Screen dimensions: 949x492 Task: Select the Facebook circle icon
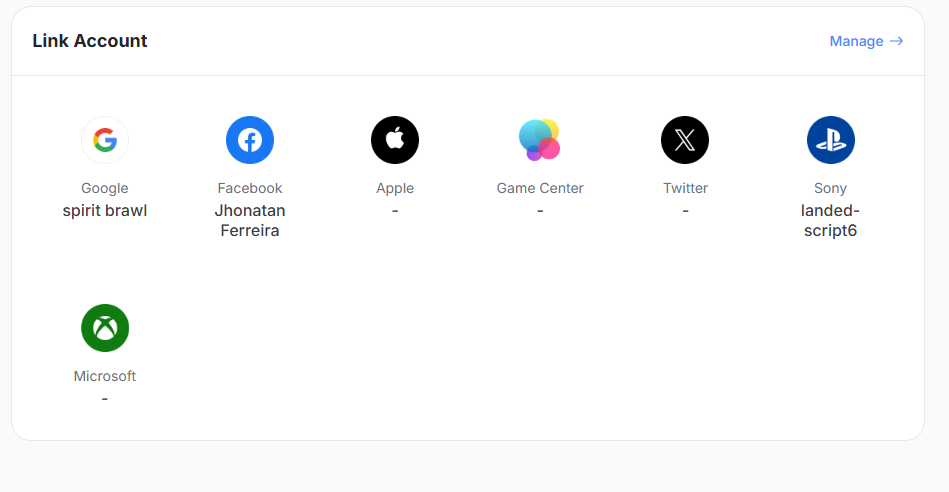pos(250,140)
